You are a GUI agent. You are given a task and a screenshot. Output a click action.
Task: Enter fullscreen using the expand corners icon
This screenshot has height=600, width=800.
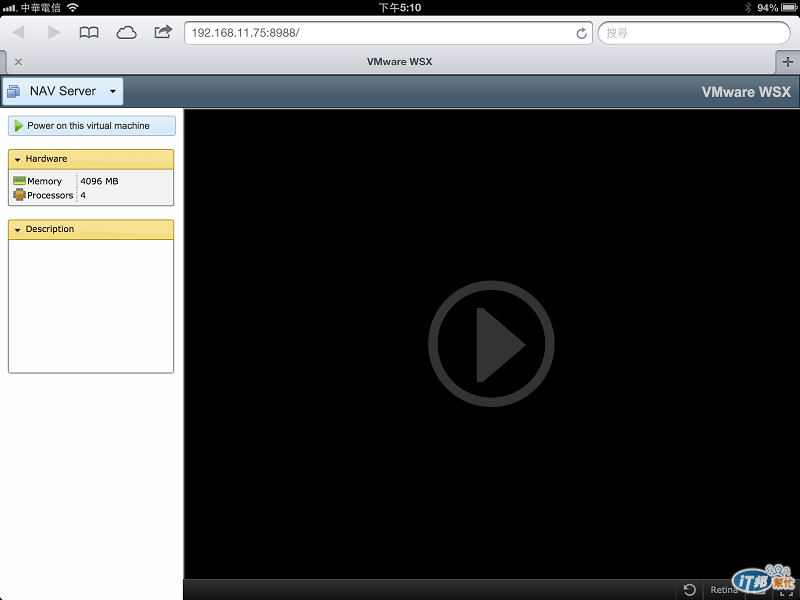[x=786, y=591]
